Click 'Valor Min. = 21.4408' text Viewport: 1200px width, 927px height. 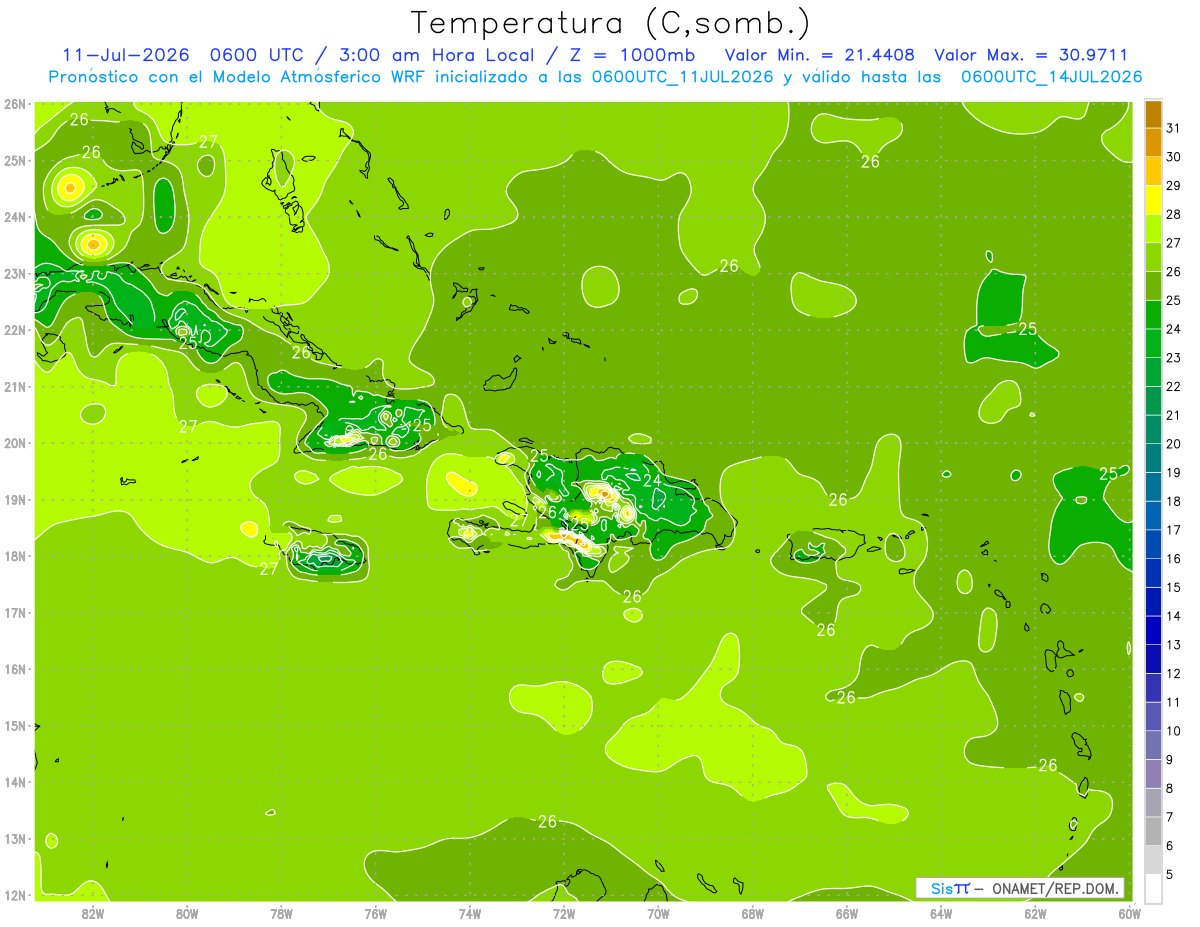[818, 55]
